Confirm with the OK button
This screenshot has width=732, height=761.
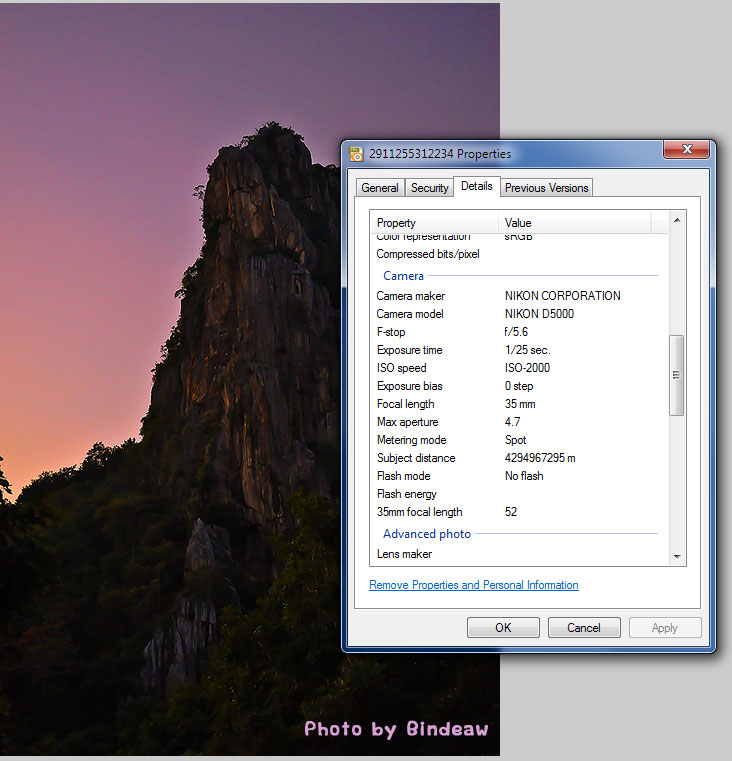click(x=503, y=628)
